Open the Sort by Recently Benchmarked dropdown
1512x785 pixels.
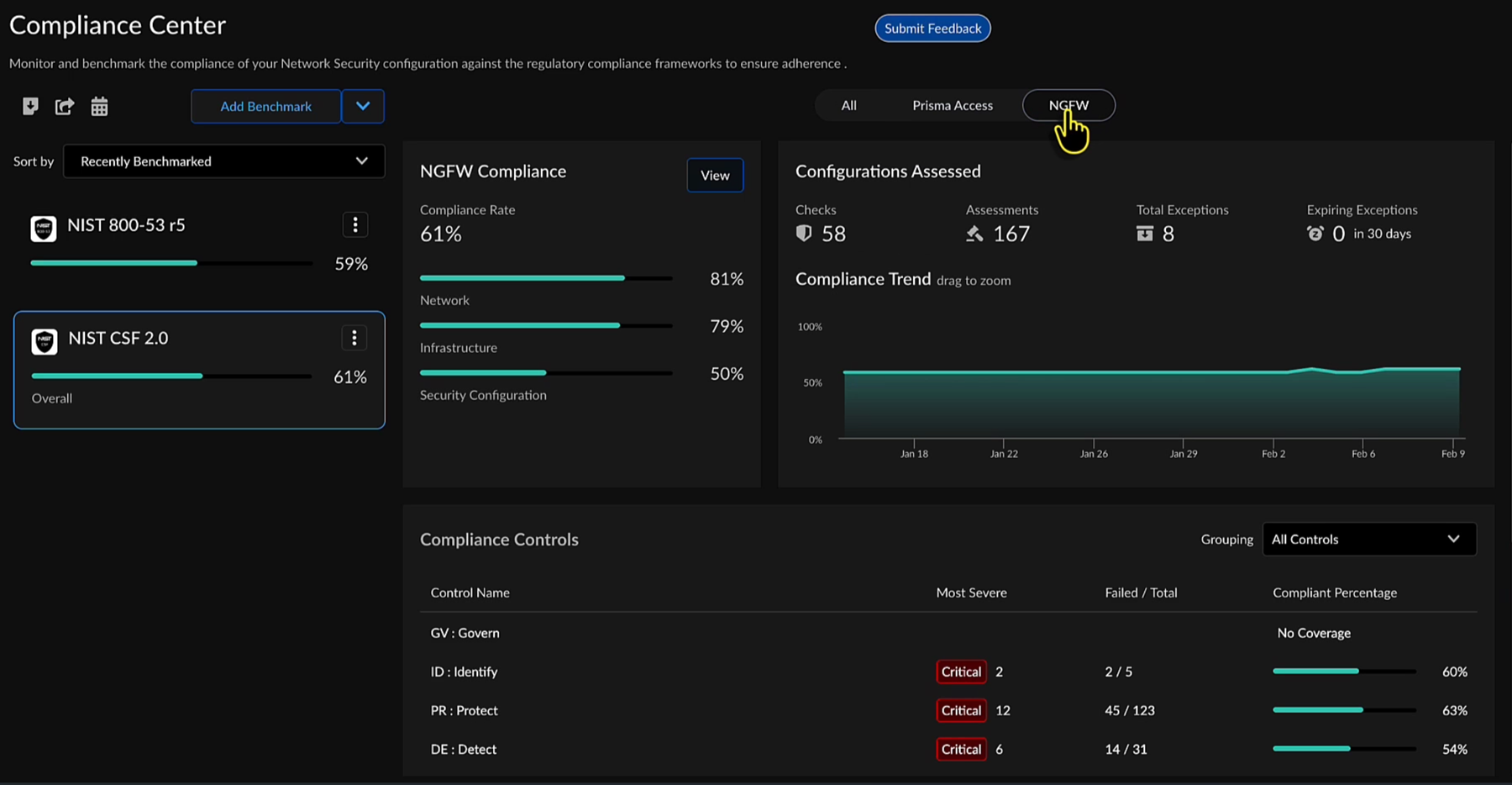click(223, 161)
